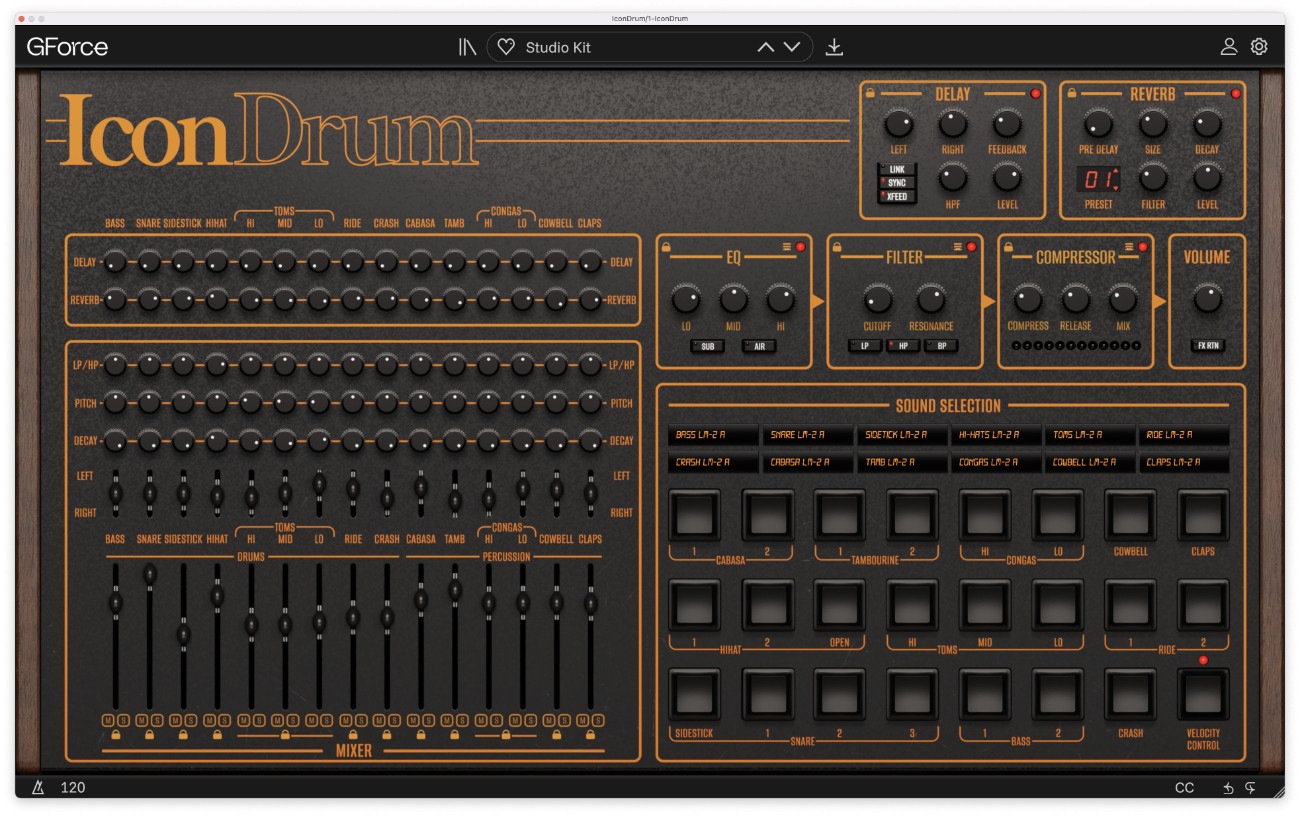Click the redo arrow icon
Image resolution: width=1300 pixels, height=816 pixels.
pos(1251,788)
